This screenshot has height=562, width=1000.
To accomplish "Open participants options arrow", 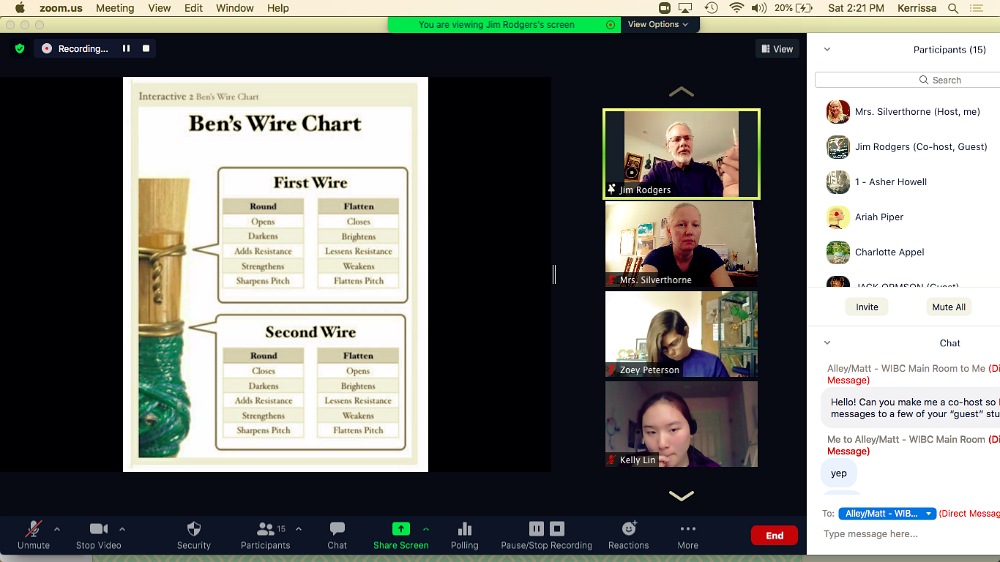I will [x=298, y=529].
